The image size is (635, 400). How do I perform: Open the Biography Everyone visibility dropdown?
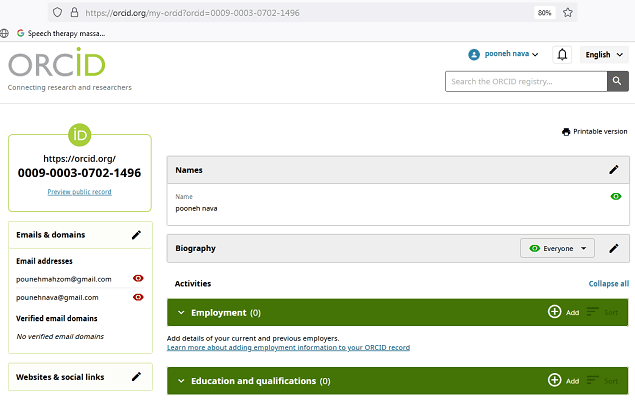point(557,248)
